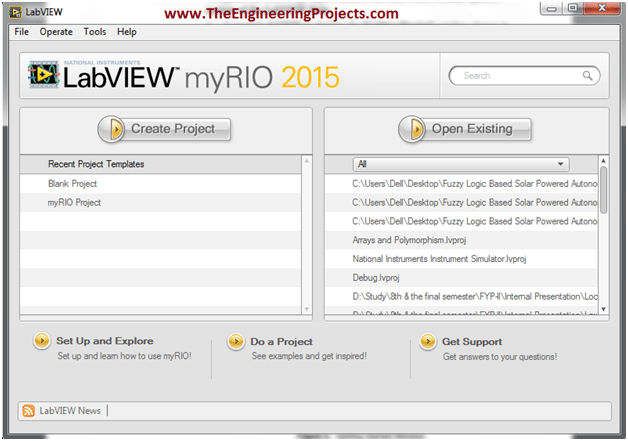
Task: Click the Set Up and Explore arrow icon
Action: coord(42,341)
